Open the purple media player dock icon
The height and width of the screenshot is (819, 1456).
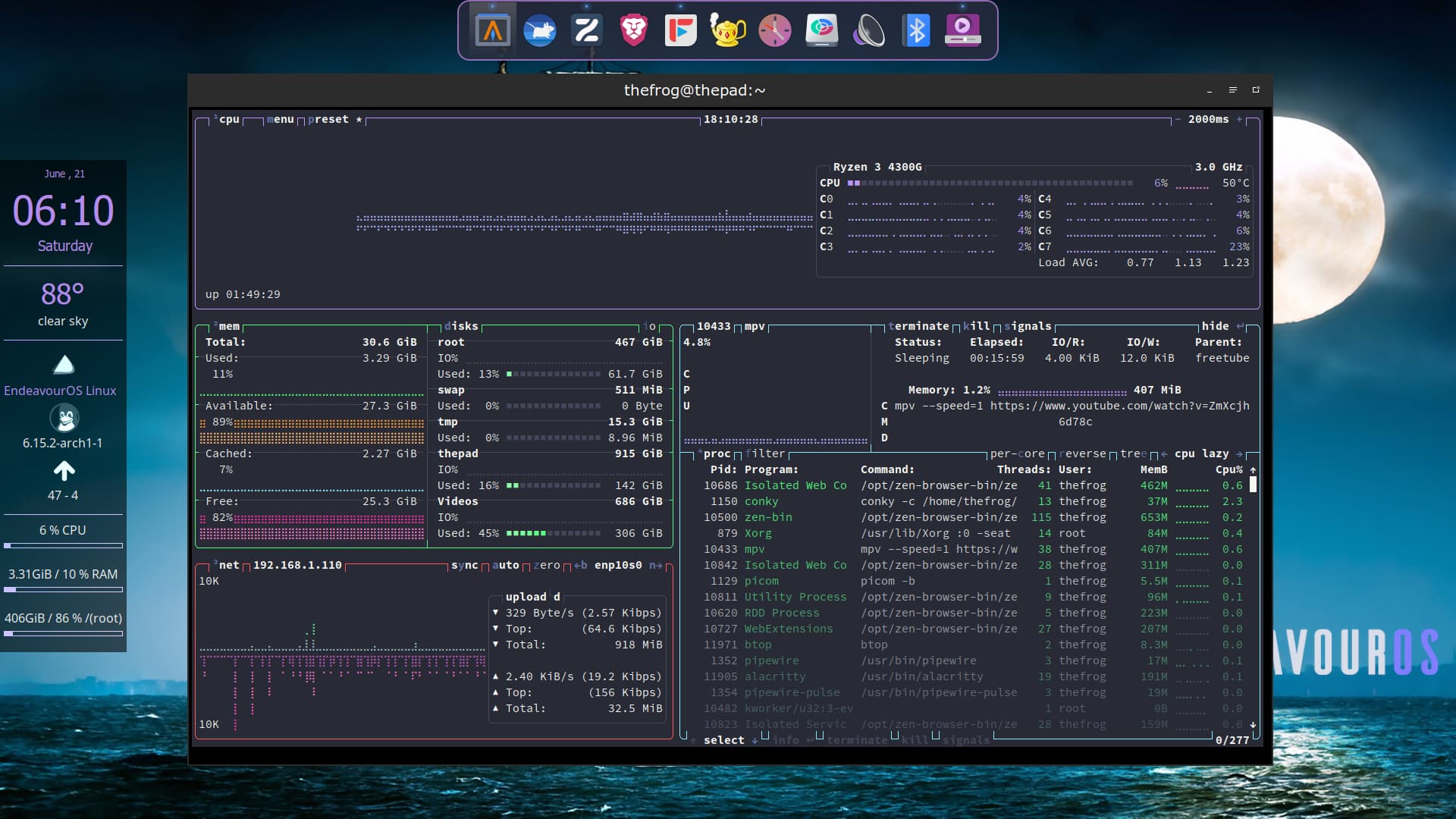[x=963, y=30]
